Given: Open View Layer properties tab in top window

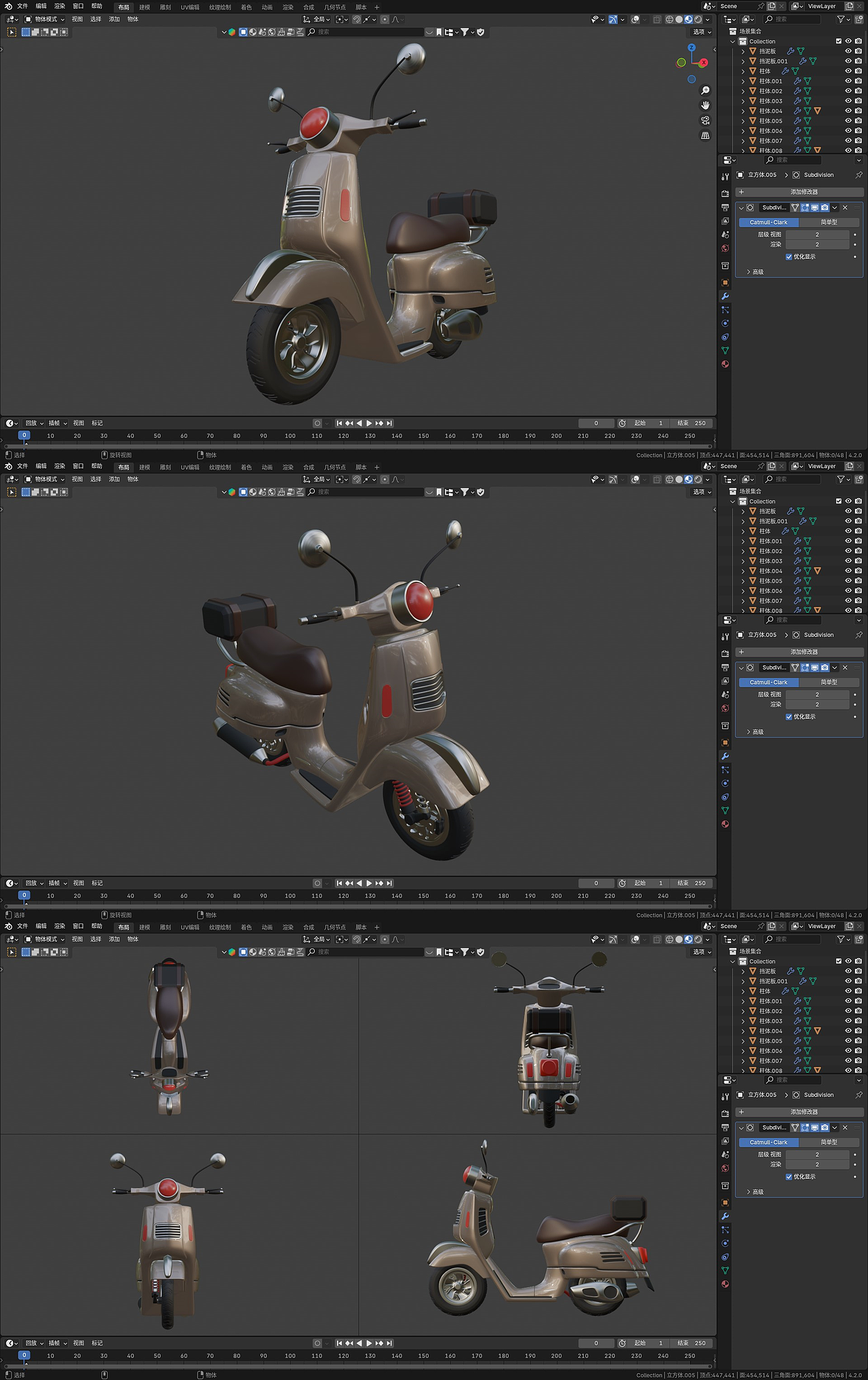Looking at the screenshot, I should [x=725, y=221].
